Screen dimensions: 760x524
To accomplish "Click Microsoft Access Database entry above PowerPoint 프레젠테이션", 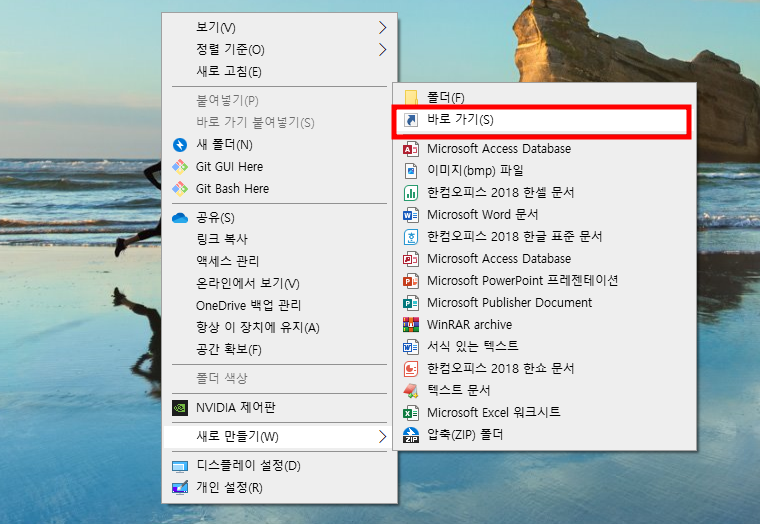I will click(x=544, y=258).
